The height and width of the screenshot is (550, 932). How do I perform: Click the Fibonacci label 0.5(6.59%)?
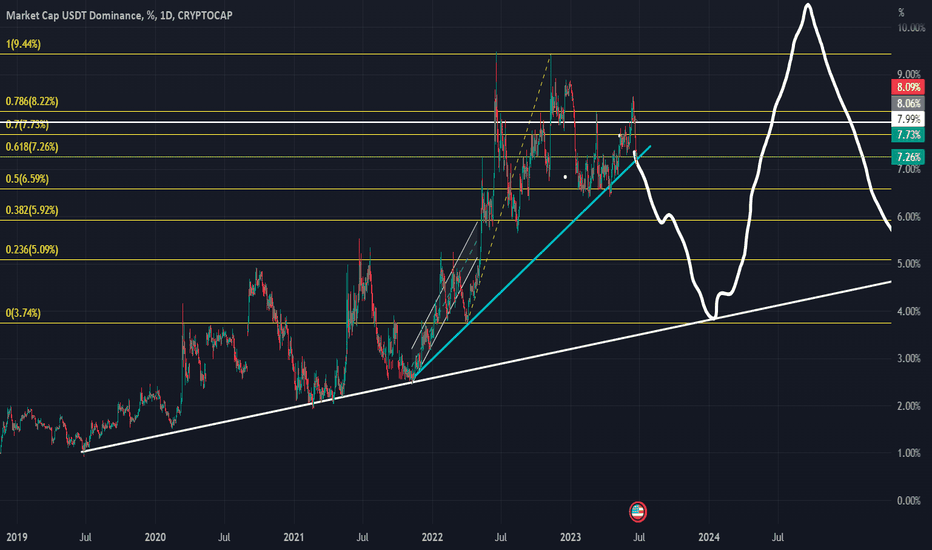27,178
